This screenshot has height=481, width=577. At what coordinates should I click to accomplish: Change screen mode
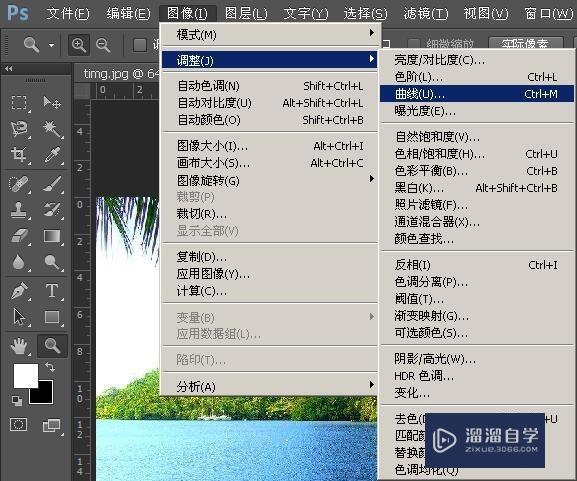52,425
